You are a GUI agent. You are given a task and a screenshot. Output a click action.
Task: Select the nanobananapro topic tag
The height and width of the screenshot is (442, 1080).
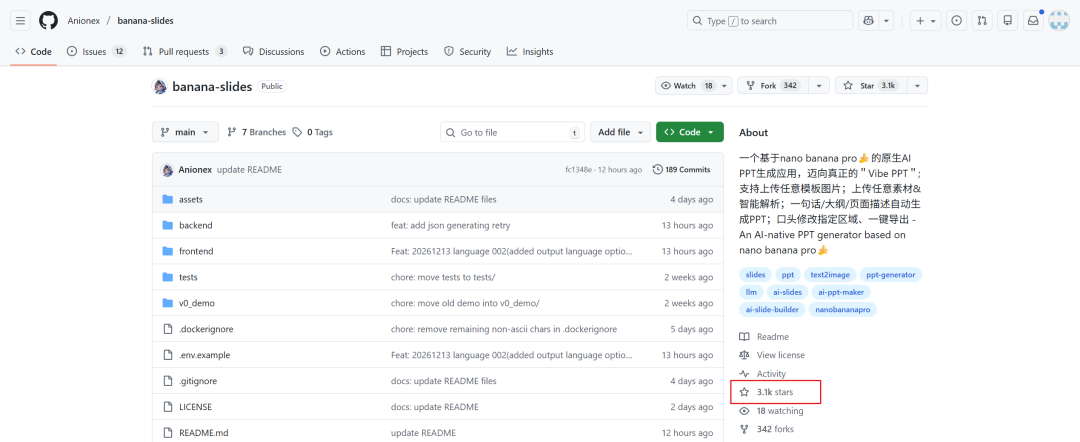point(843,310)
